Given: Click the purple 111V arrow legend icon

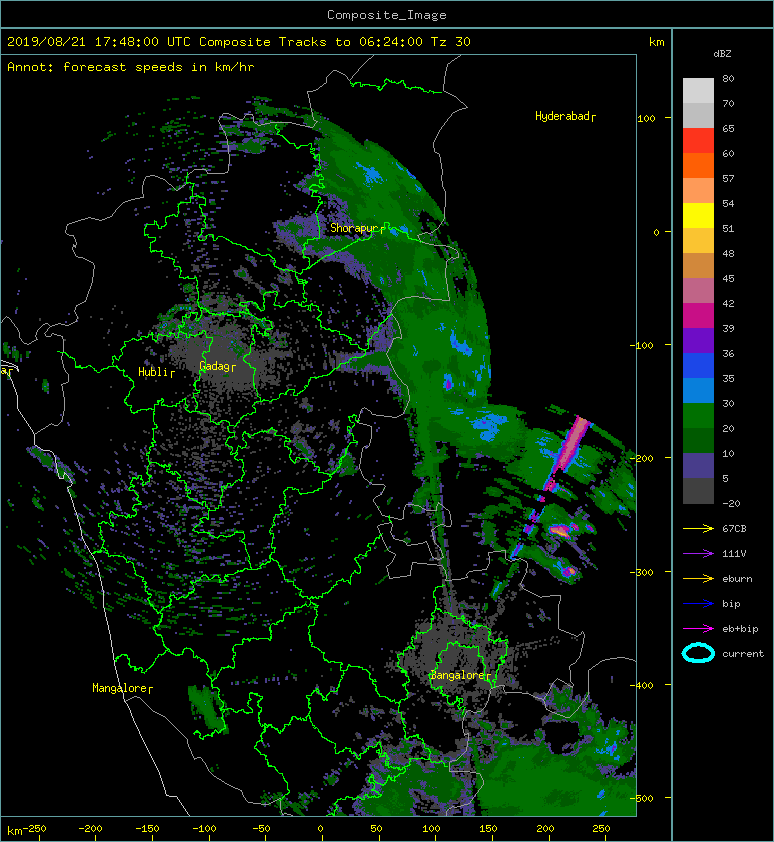Looking at the screenshot, I should tap(698, 554).
